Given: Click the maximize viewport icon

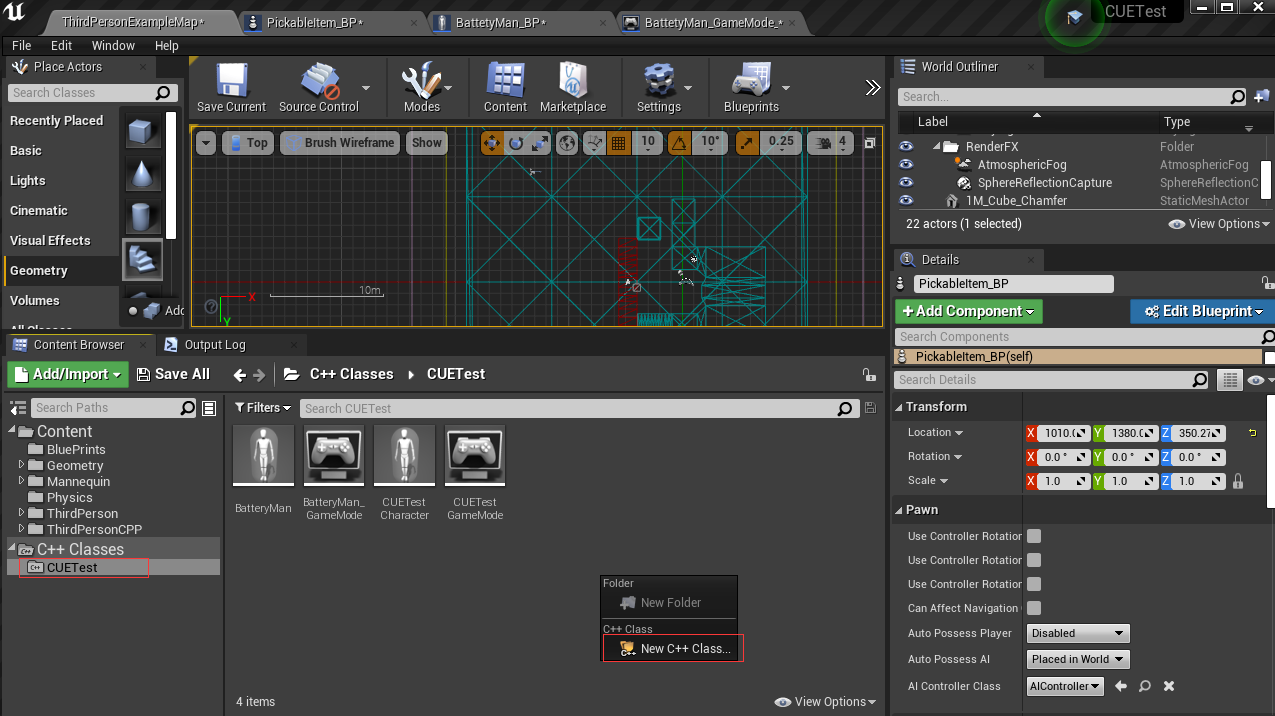Looking at the screenshot, I should click(x=870, y=142).
